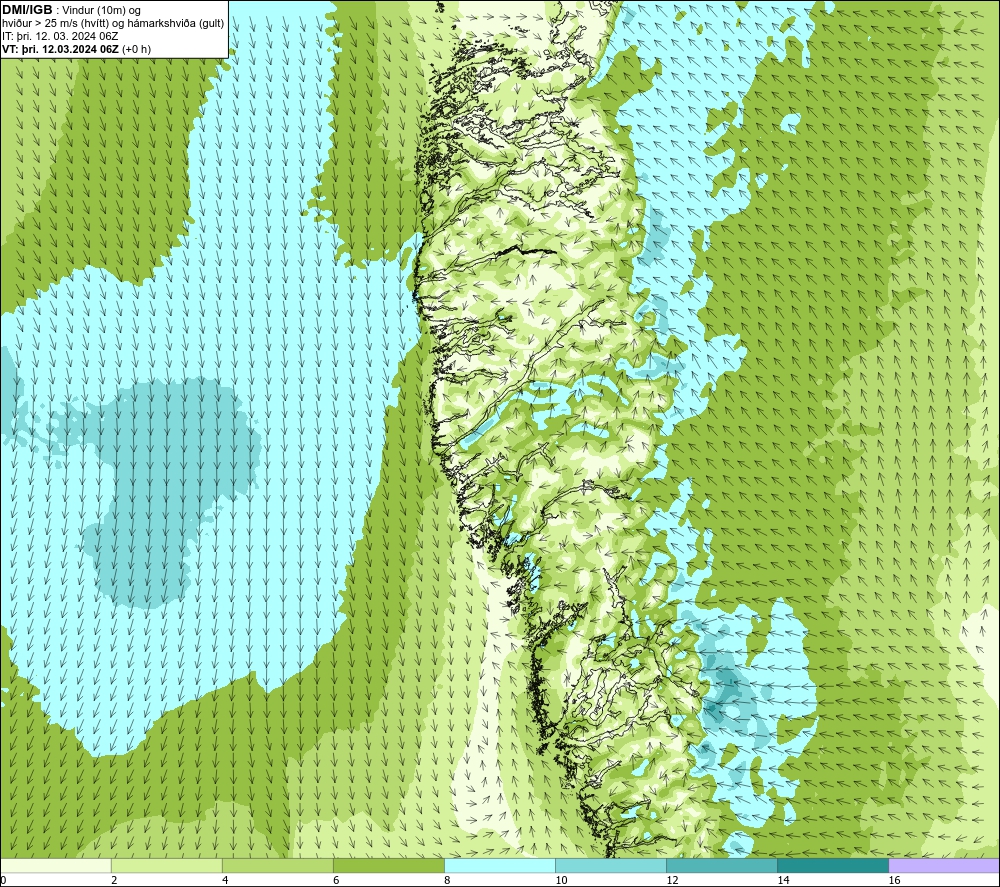Click the legend value label 6
The image size is (1000, 887).
(x=336, y=881)
